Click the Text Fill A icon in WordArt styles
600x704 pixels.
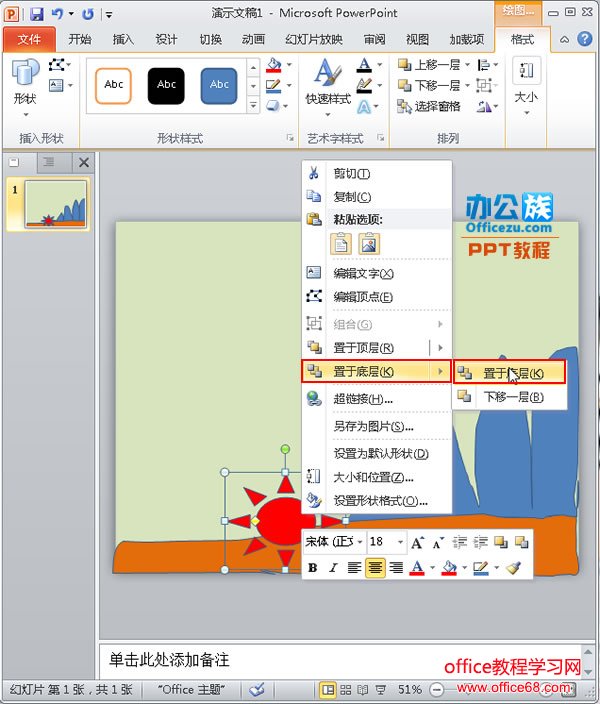pos(364,65)
